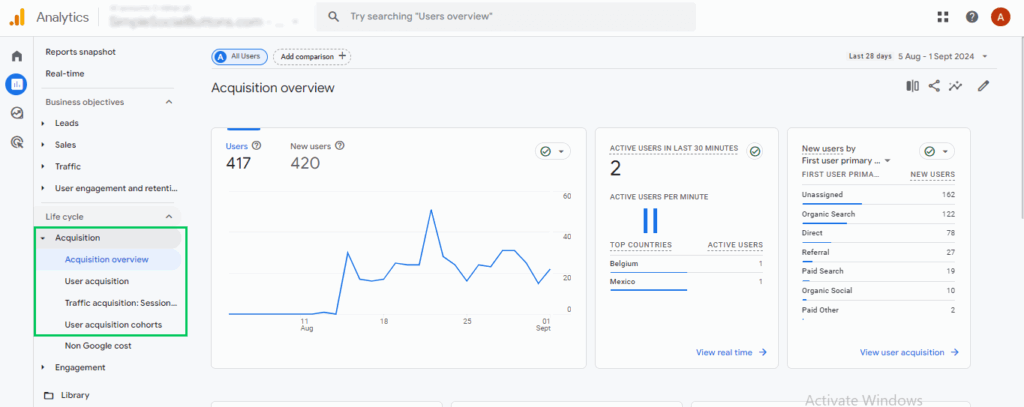1024x407 pixels.
Task: Click the Paid Search row
Action: tap(878, 273)
